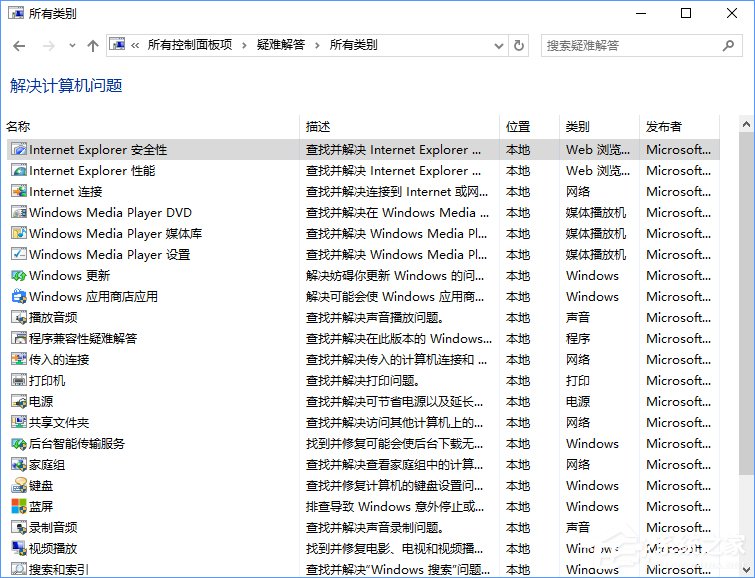Click the 蓝屏 troubleshooter icon
The width and height of the screenshot is (755, 578).
19,506
